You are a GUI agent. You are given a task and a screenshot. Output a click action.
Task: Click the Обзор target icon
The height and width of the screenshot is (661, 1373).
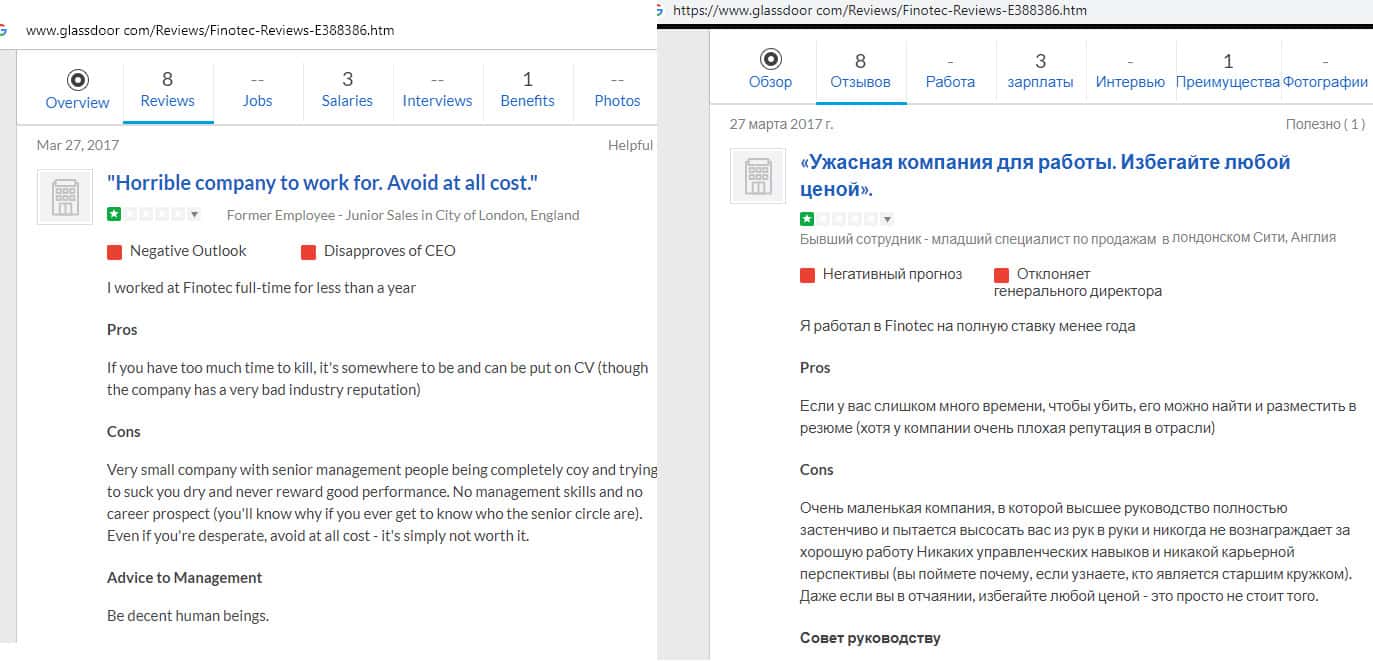click(x=770, y=59)
